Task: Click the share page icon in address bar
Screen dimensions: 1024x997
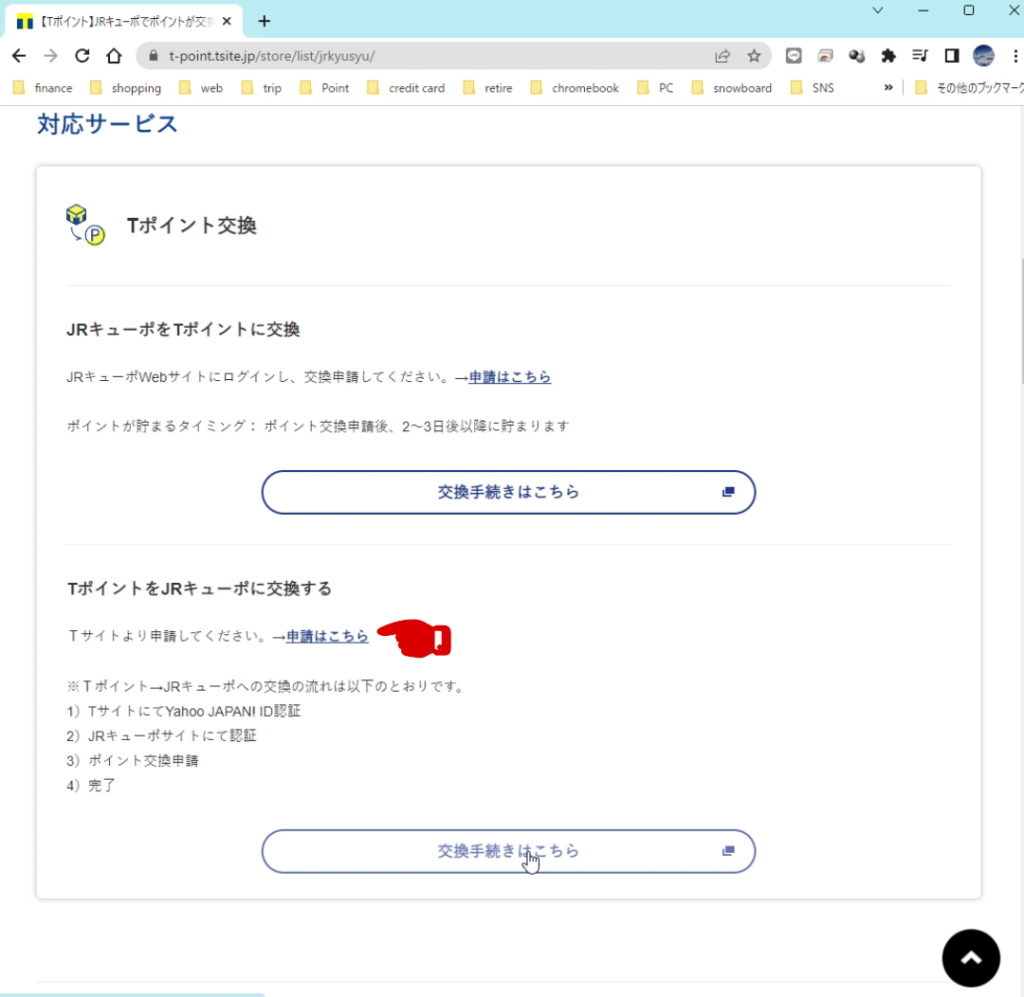Action: (x=722, y=56)
